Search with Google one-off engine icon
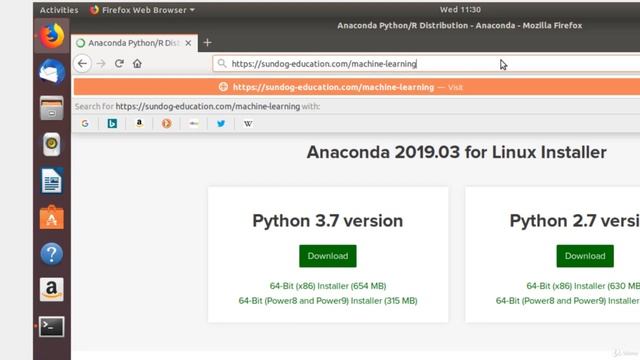The height and width of the screenshot is (360, 640). point(85,124)
